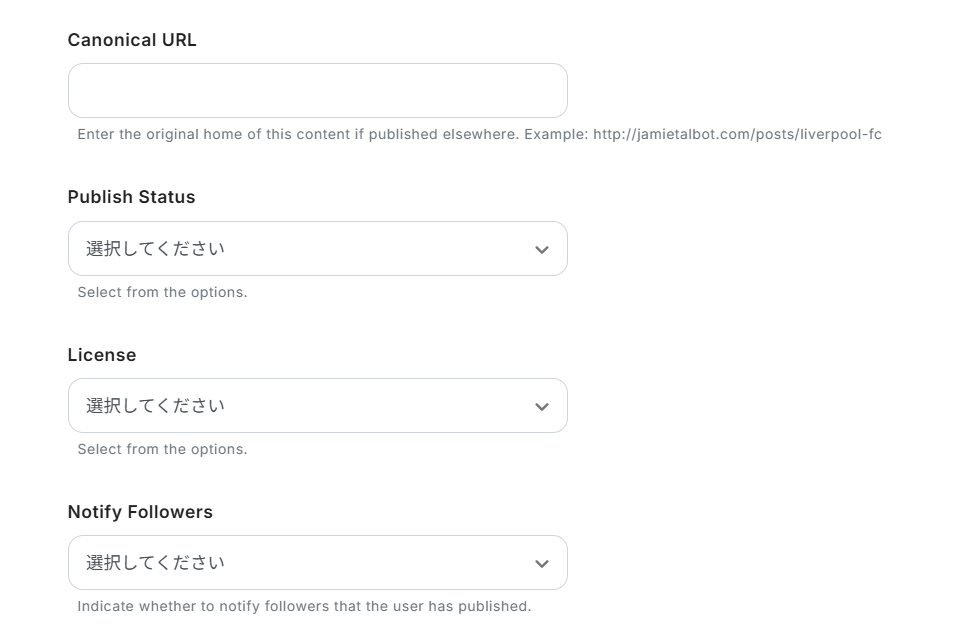
Task: Click the 選択してください placeholder in License
Action: coord(155,406)
